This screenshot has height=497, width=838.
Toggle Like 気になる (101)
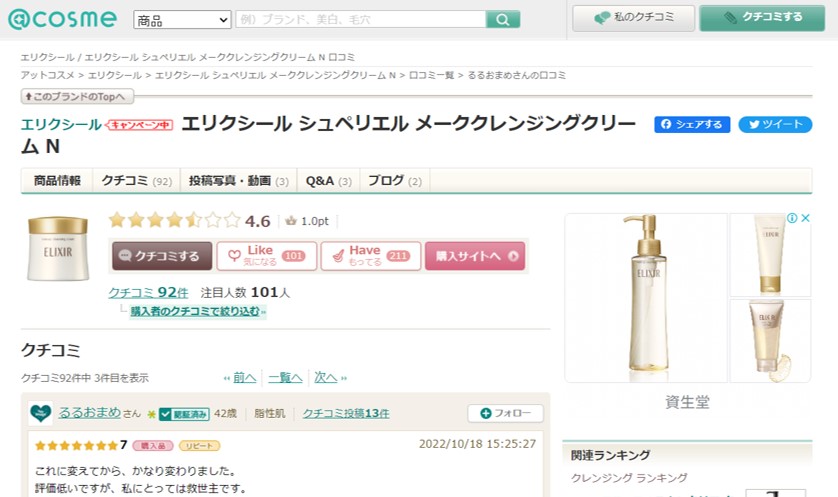click(x=267, y=256)
